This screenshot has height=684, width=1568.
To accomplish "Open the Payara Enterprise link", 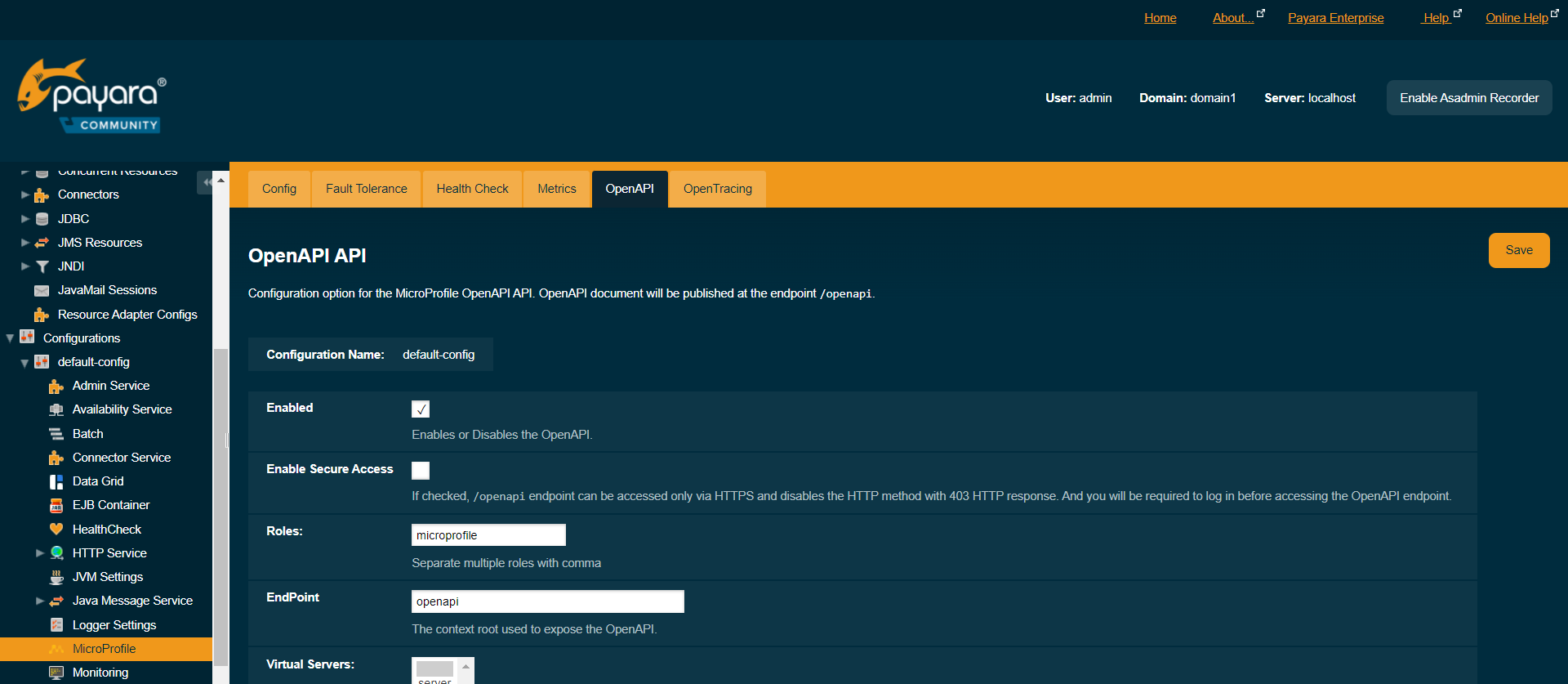I will point(1335,18).
